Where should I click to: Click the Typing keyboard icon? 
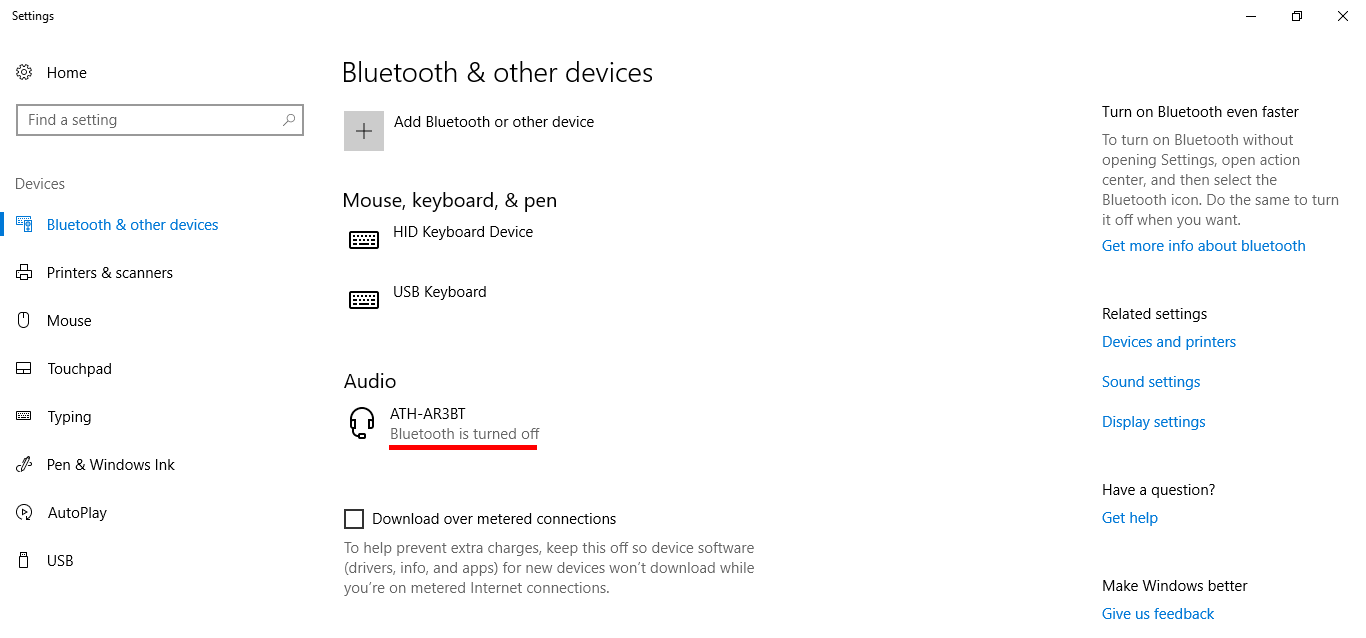[x=24, y=416]
